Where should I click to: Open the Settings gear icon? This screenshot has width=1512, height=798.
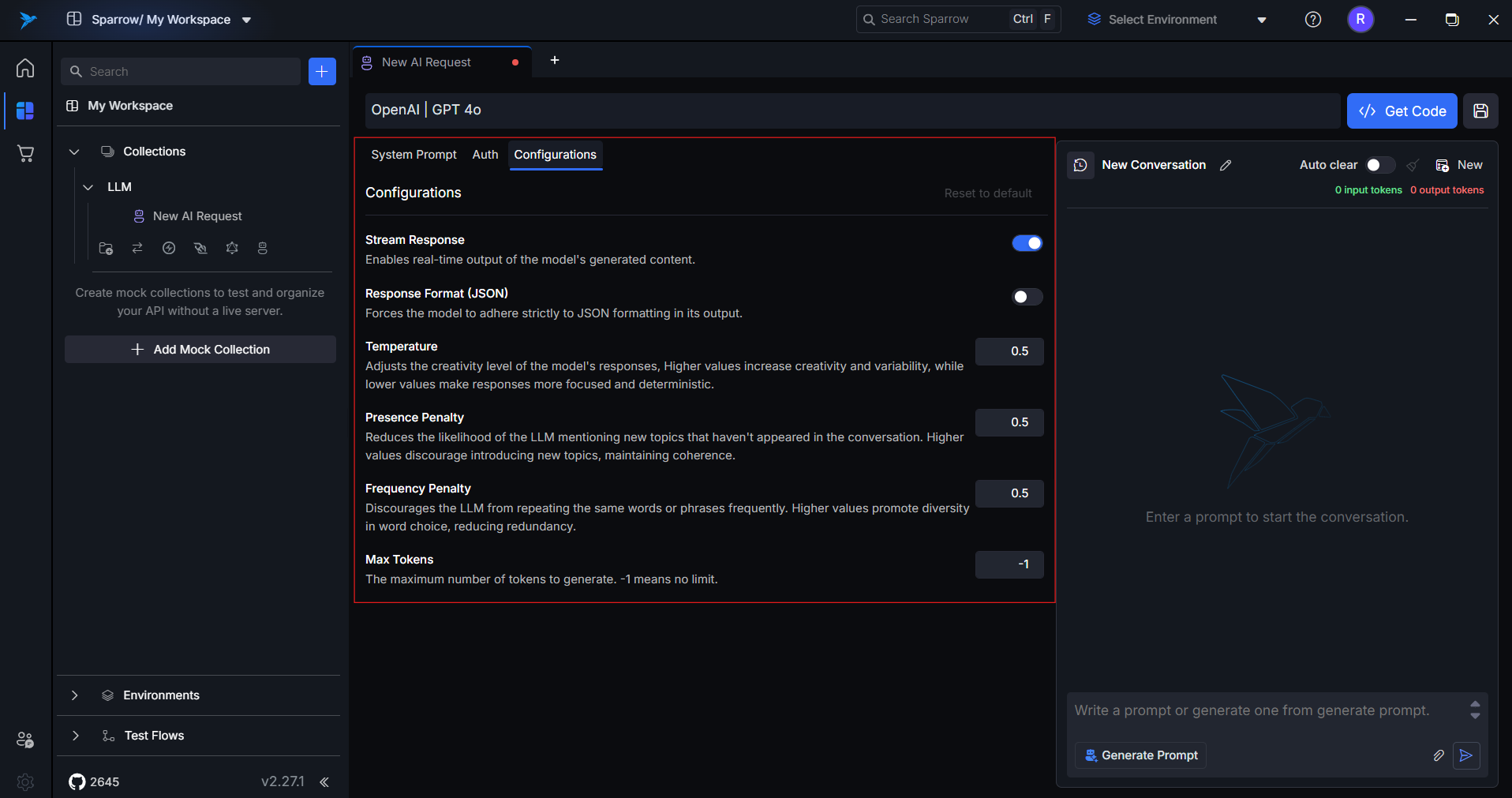[x=25, y=781]
